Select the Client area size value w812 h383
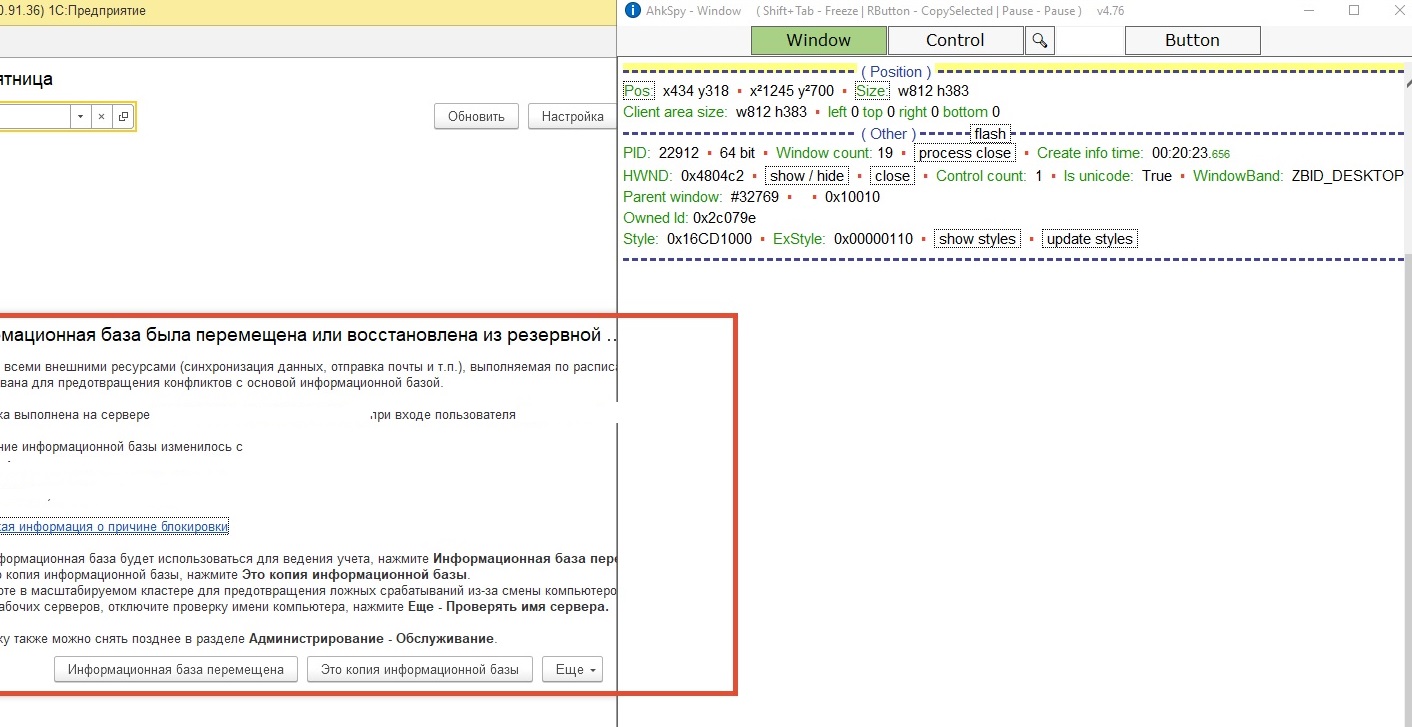The image size is (1412, 727). click(x=771, y=112)
